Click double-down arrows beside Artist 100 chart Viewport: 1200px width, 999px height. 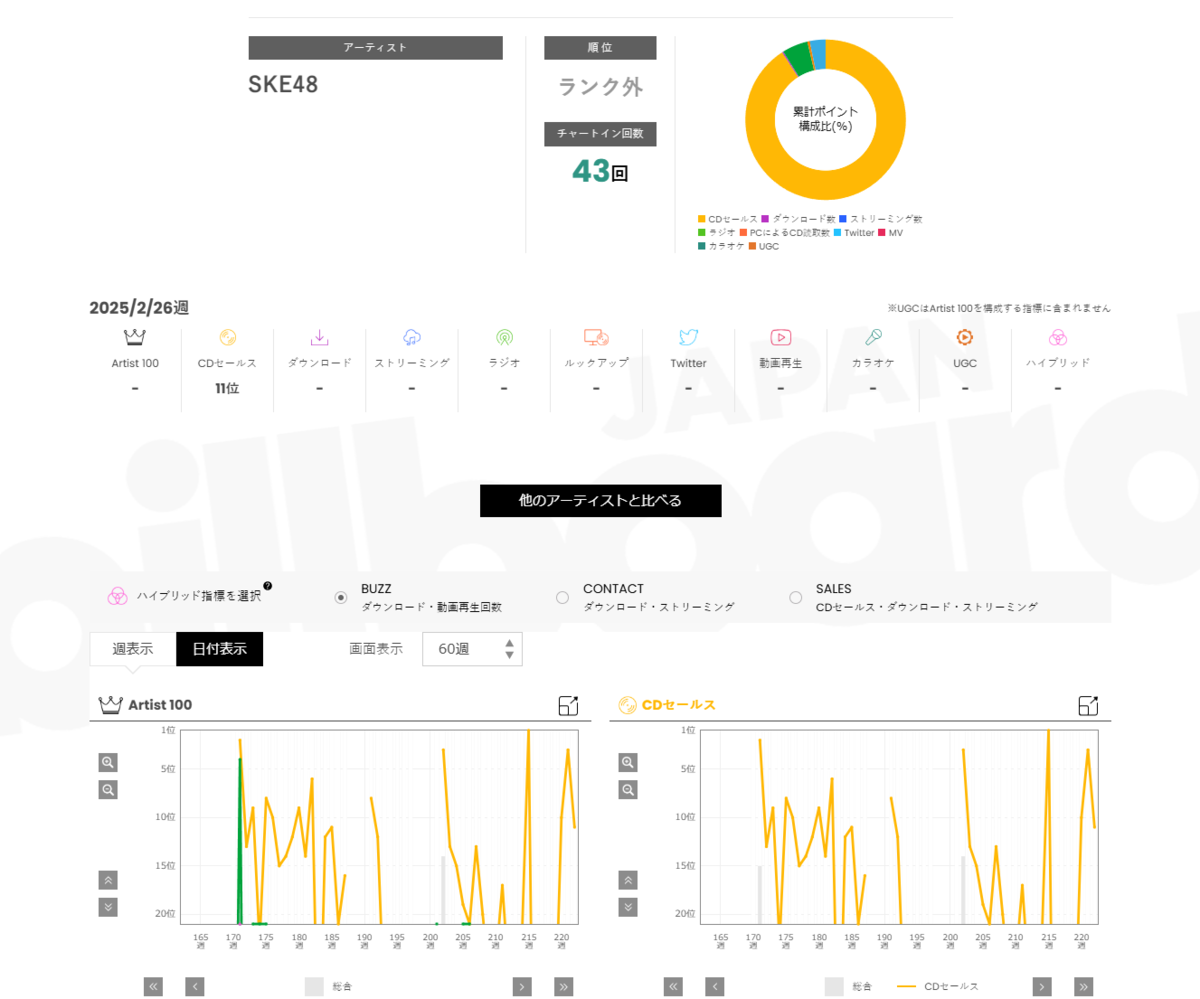point(108,907)
